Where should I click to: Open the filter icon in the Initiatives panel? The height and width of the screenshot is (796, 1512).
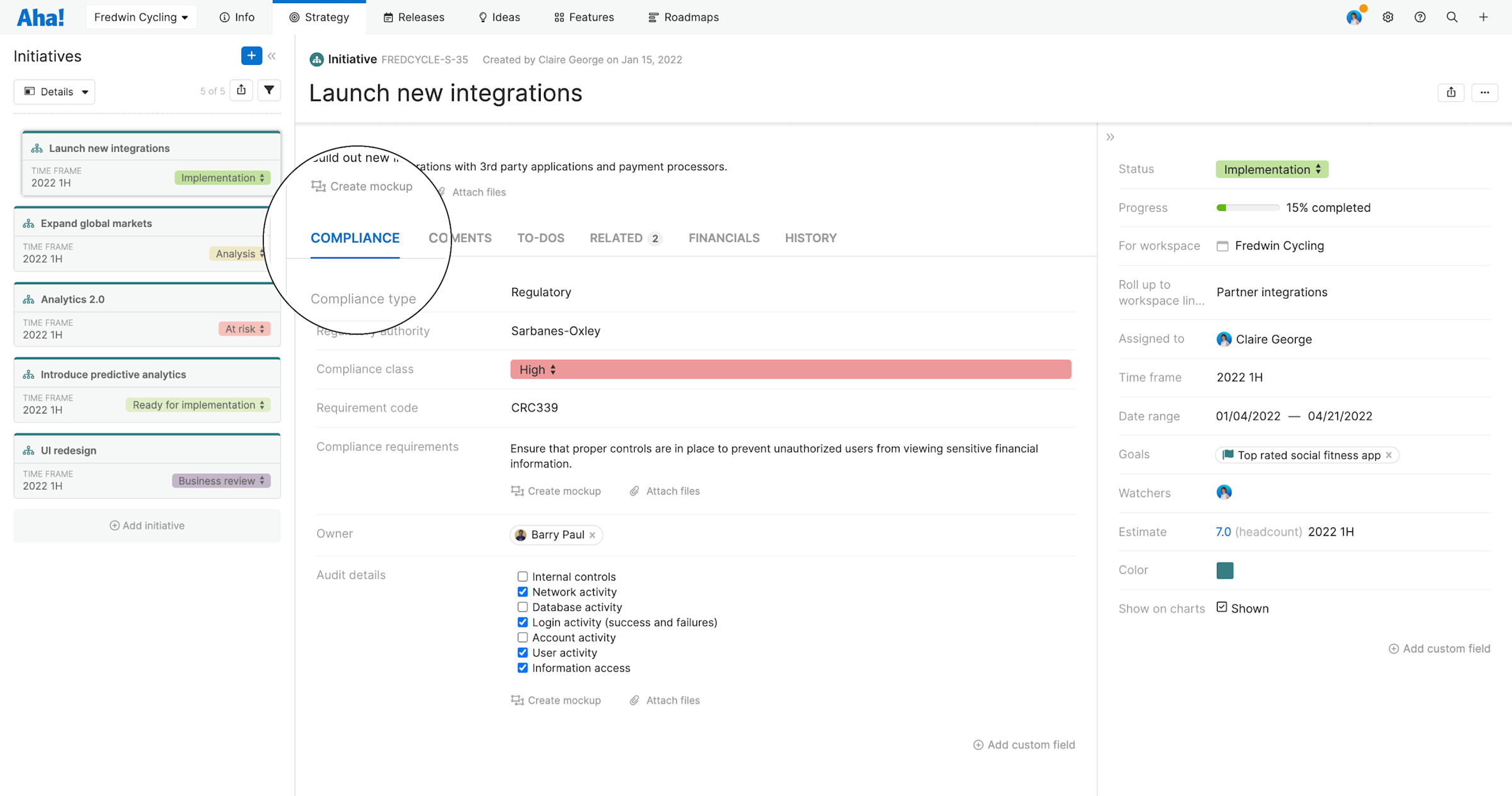(x=269, y=90)
